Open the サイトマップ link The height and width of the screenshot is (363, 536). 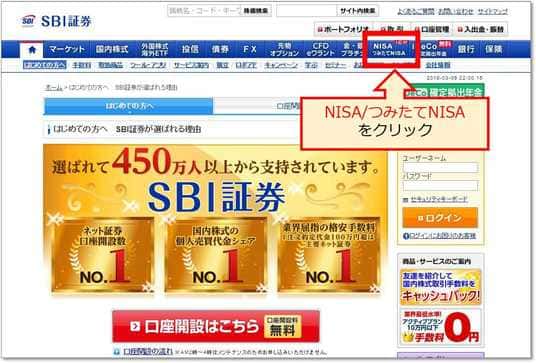(x=492, y=12)
